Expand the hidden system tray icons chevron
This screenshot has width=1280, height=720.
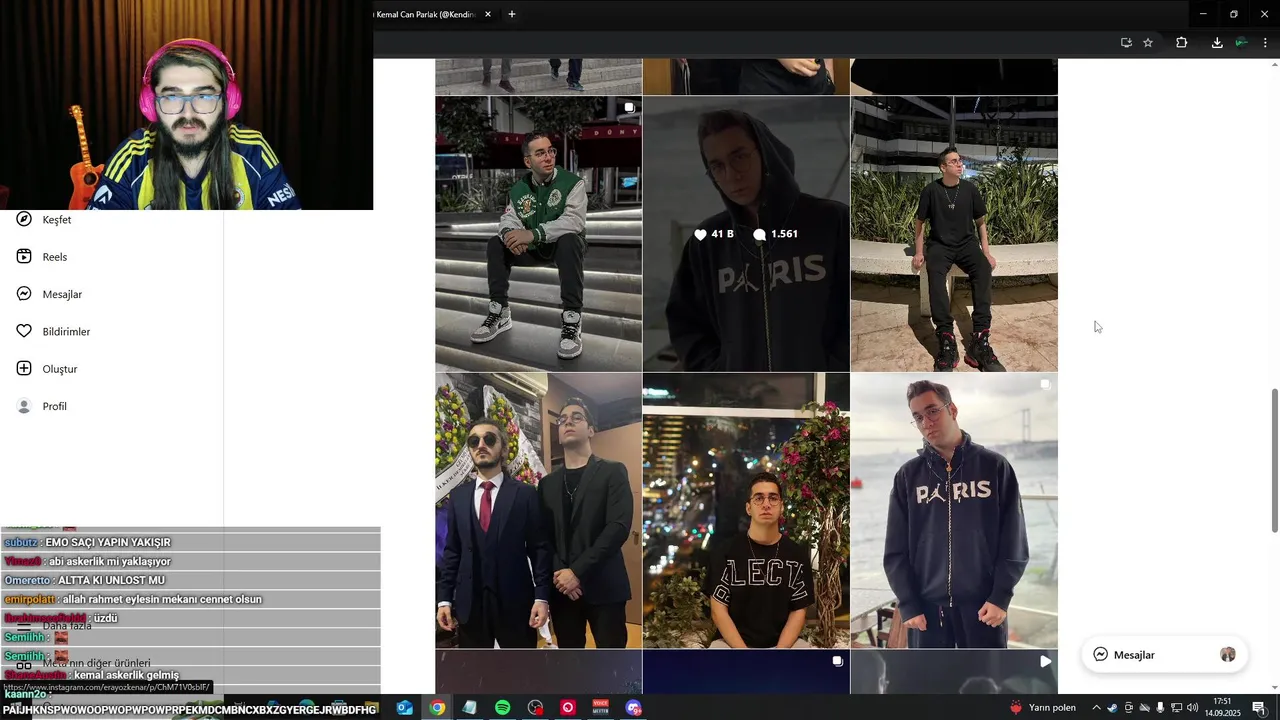(x=1096, y=708)
